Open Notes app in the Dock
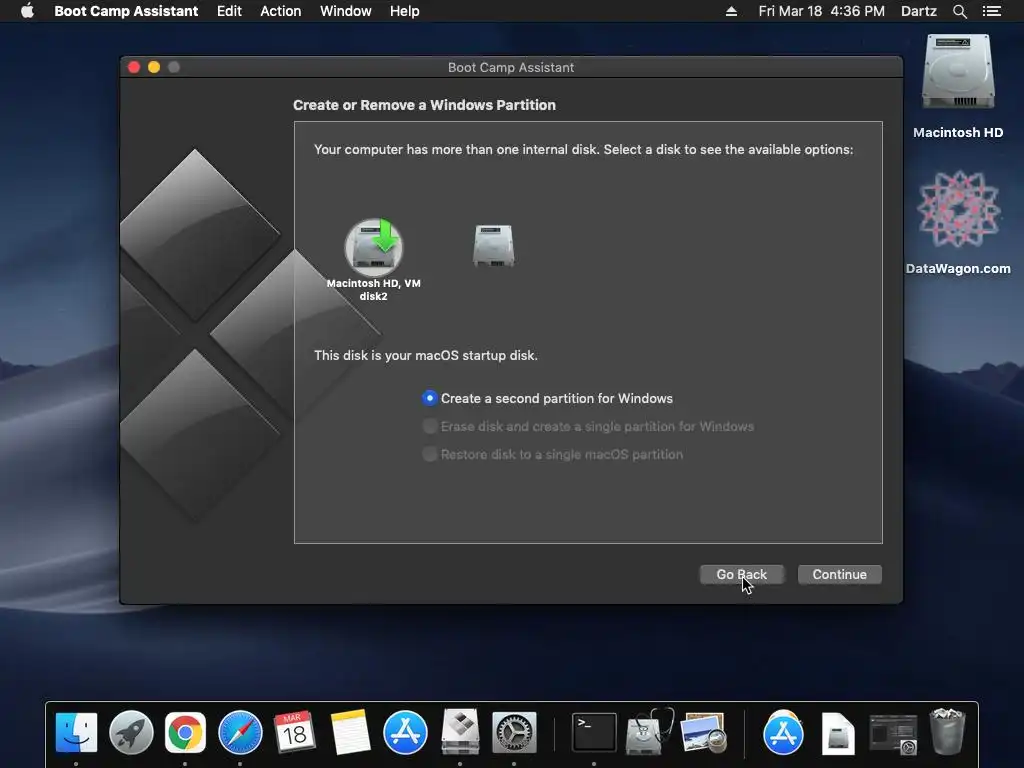This screenshot has height=768, width=1024. tap(350, 732)
